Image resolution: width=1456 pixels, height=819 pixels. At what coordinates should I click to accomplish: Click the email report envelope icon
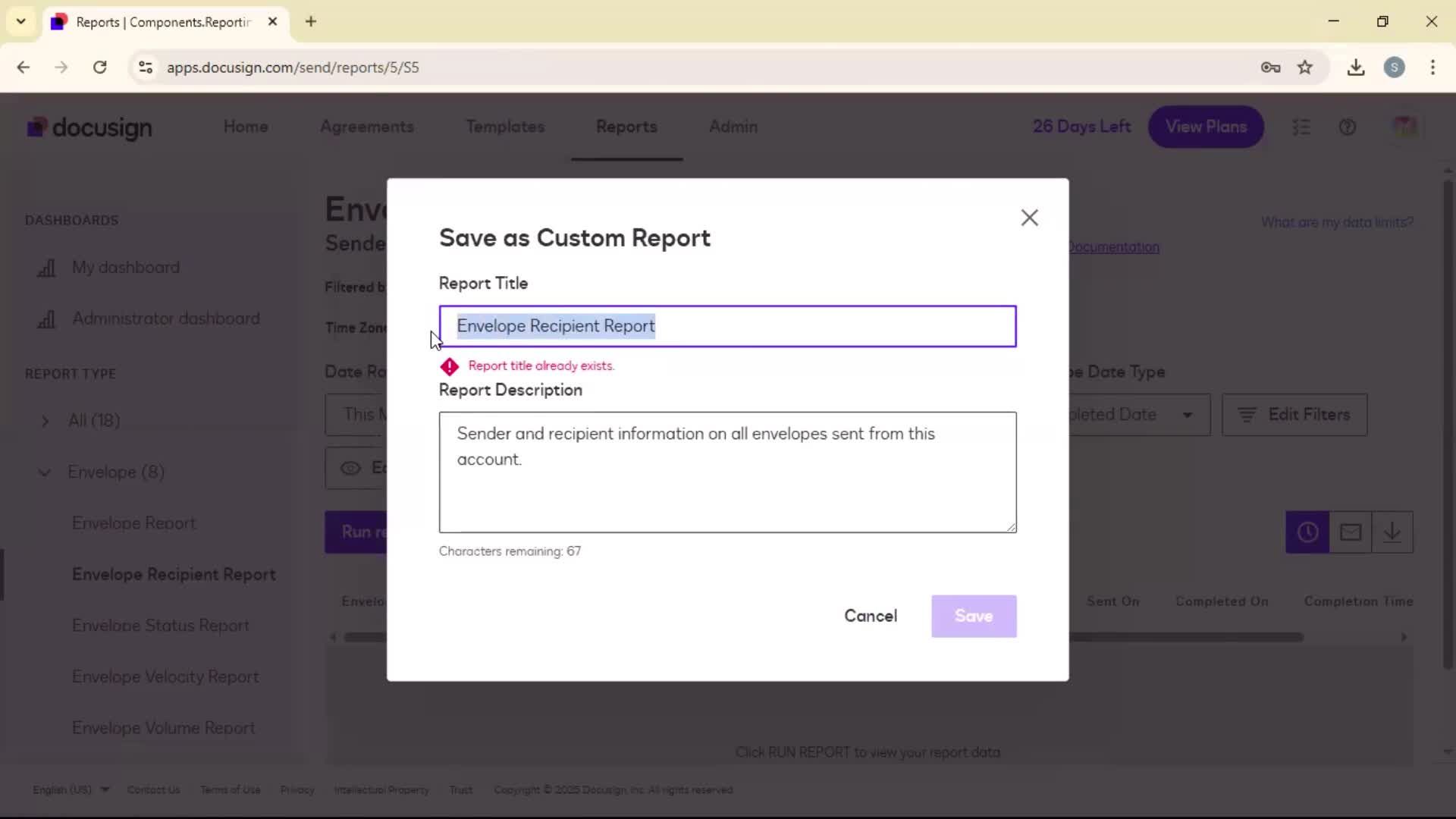(x=1351, y=532)
